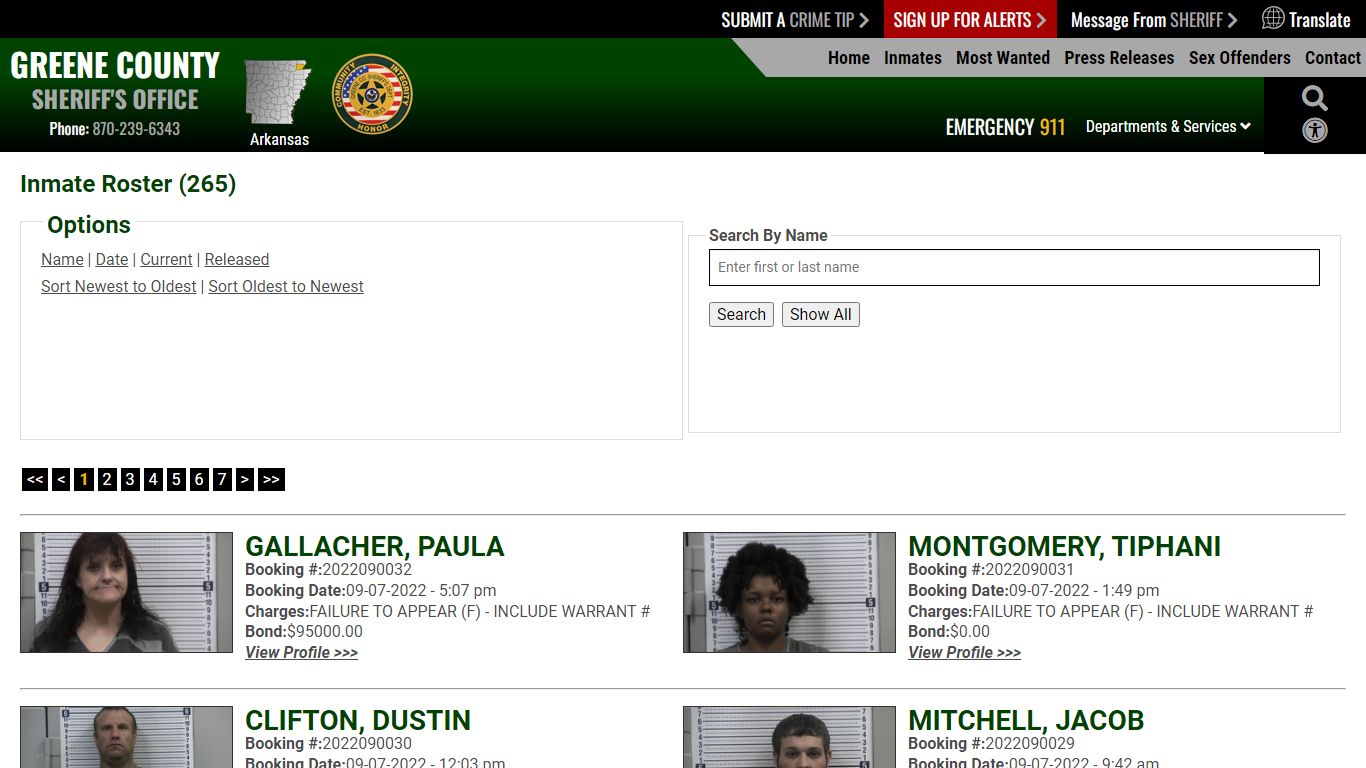Open the site search magnifier icon
1366x768 pixels.
pos(1315,98)
